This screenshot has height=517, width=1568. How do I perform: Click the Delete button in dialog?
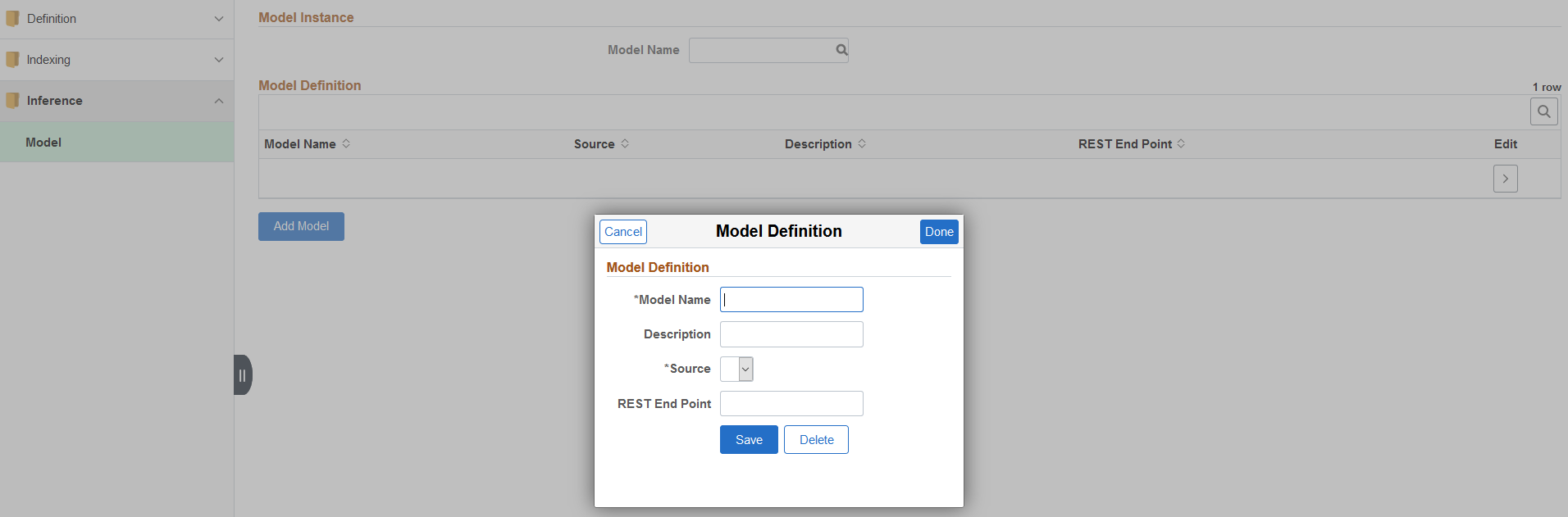816,440
